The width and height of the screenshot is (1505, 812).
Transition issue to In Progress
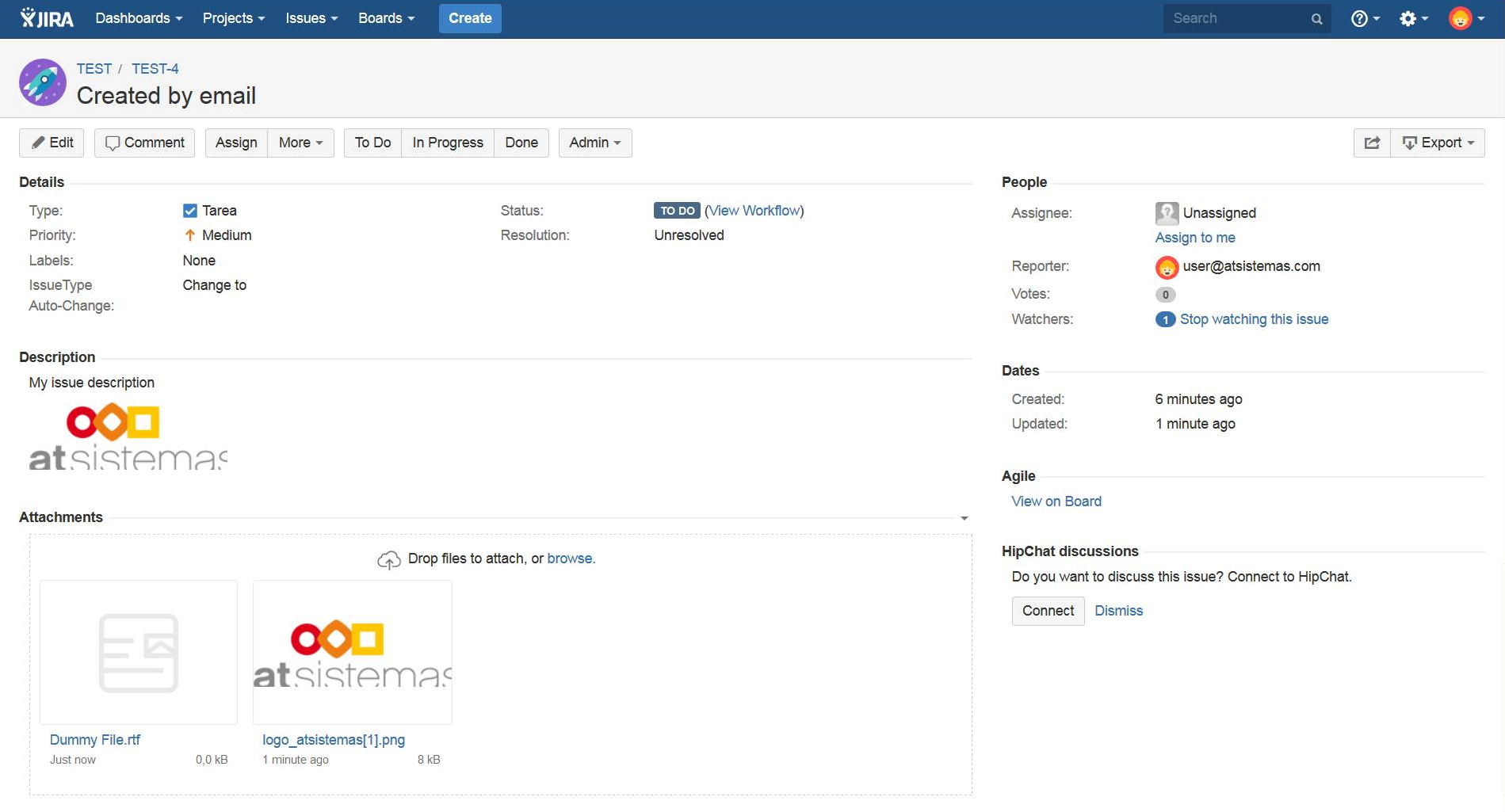448,143
